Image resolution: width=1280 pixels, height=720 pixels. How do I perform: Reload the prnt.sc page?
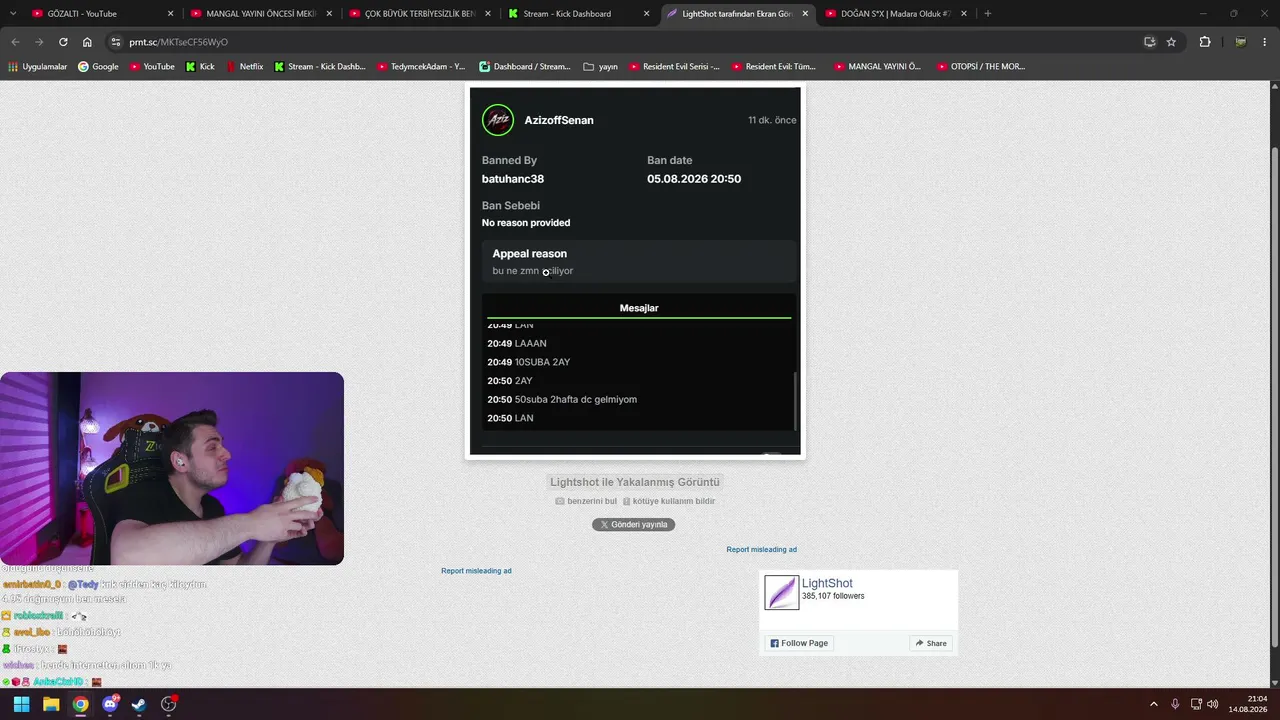(63, 42)
